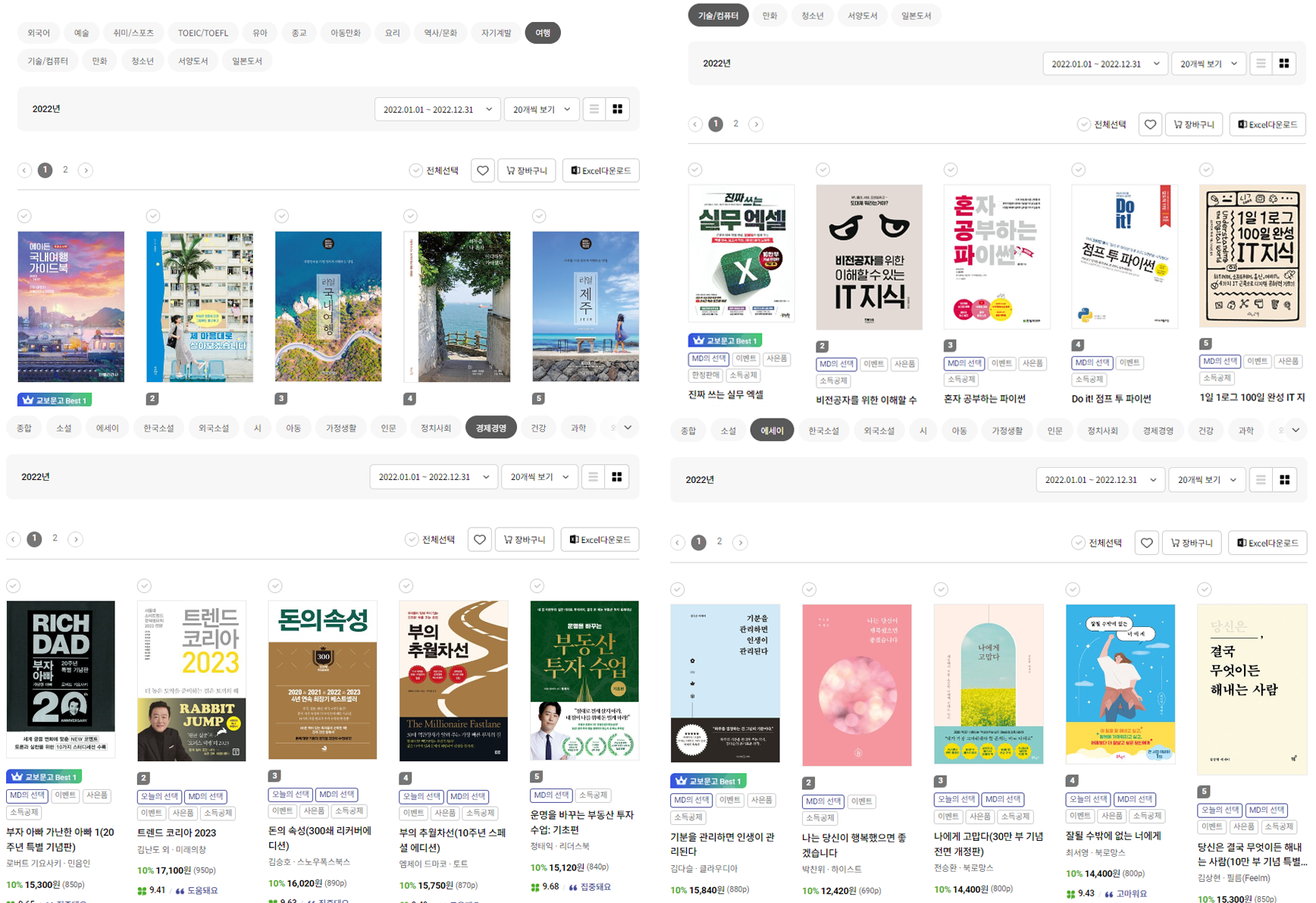This screenshot has height=903, width=1316.
Task: Toggle 전체선택 in the 경제경영 panel
Action: point(431,539)
